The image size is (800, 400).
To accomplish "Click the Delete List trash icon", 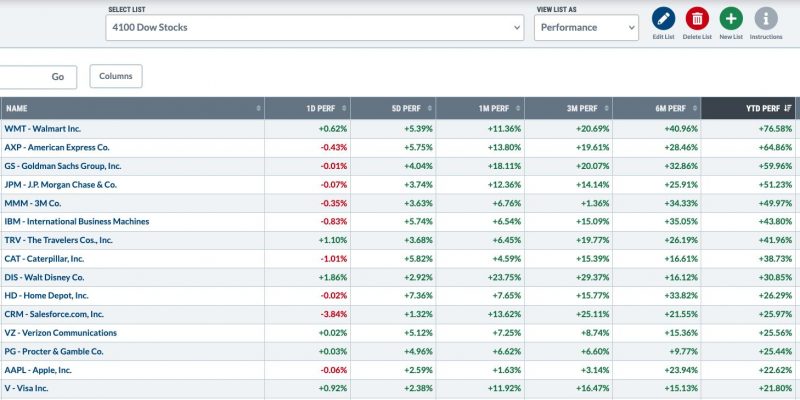I will (x=697, y=19).
